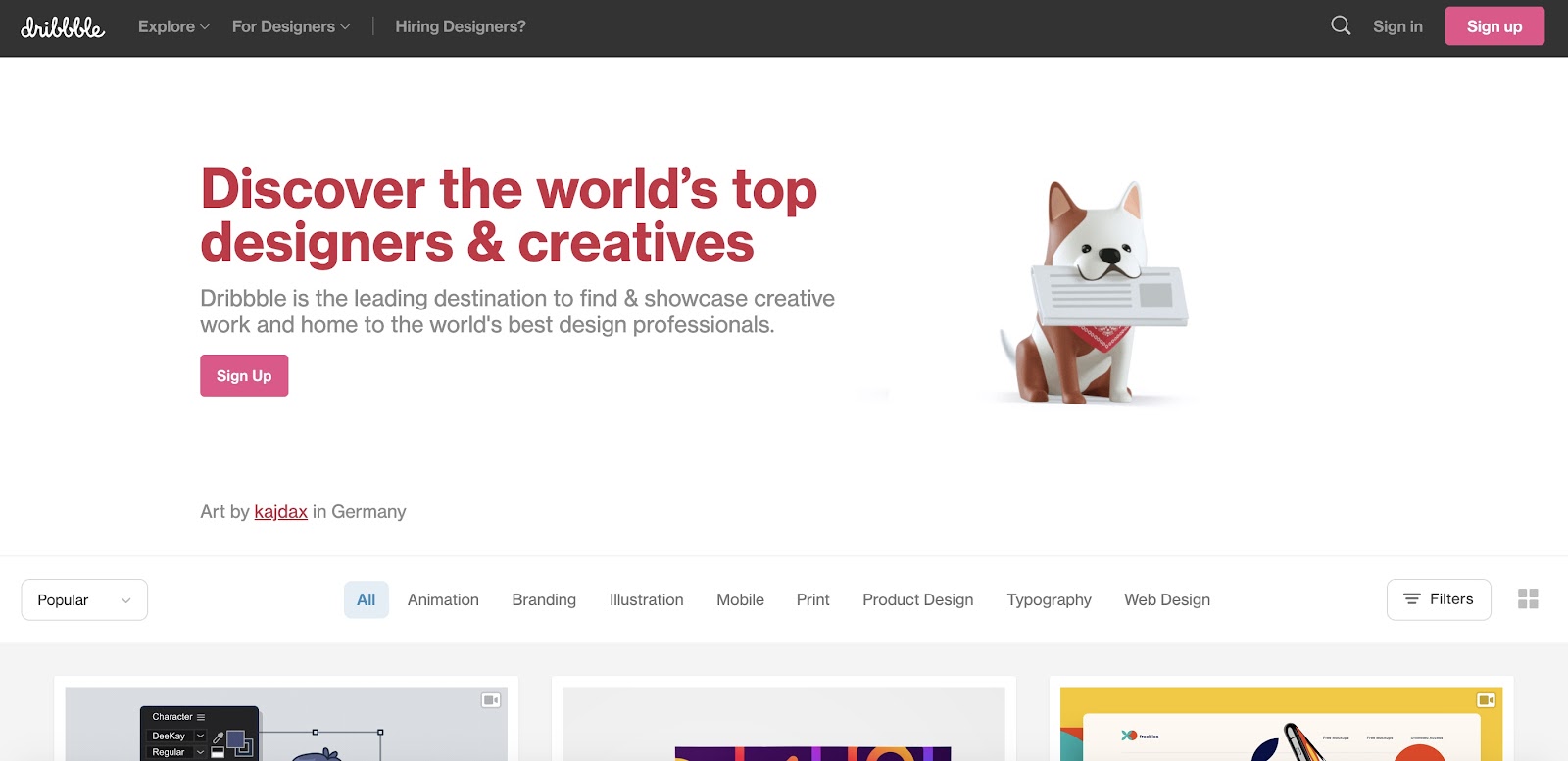The width and height of the screenshot is (1568, 761).
Task: Select the Print category
Action: (813, 599)
